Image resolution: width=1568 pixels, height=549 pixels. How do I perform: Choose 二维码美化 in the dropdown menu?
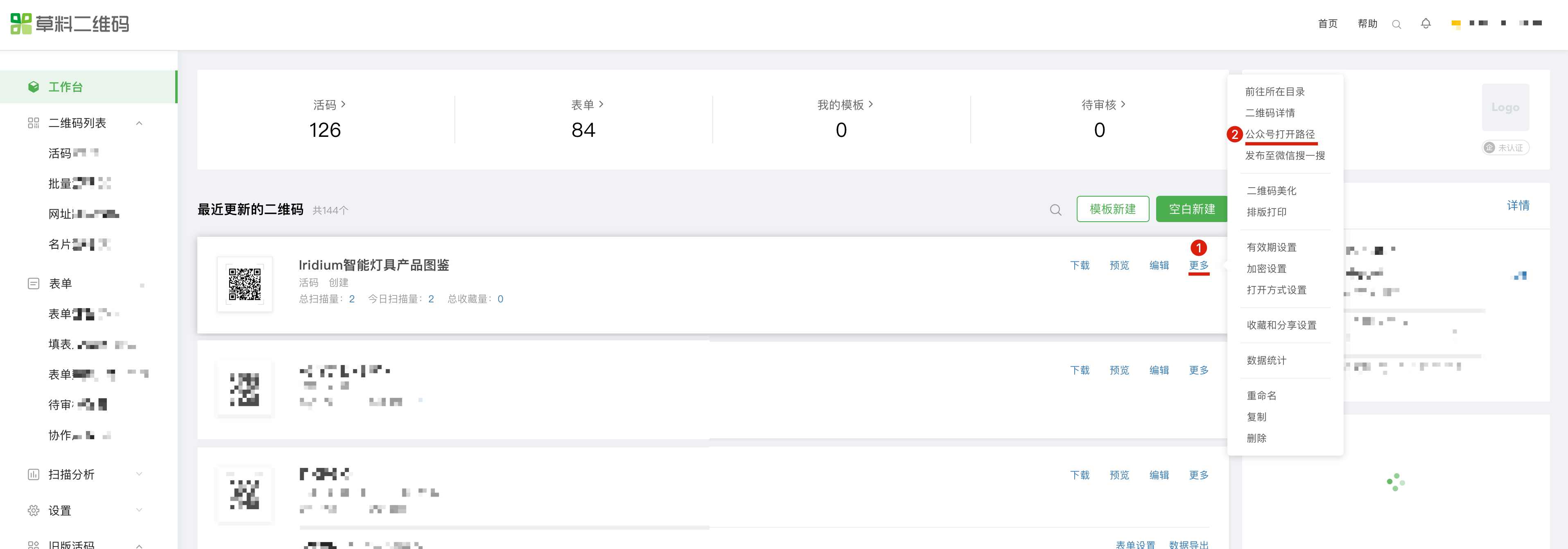[1271, 191]
